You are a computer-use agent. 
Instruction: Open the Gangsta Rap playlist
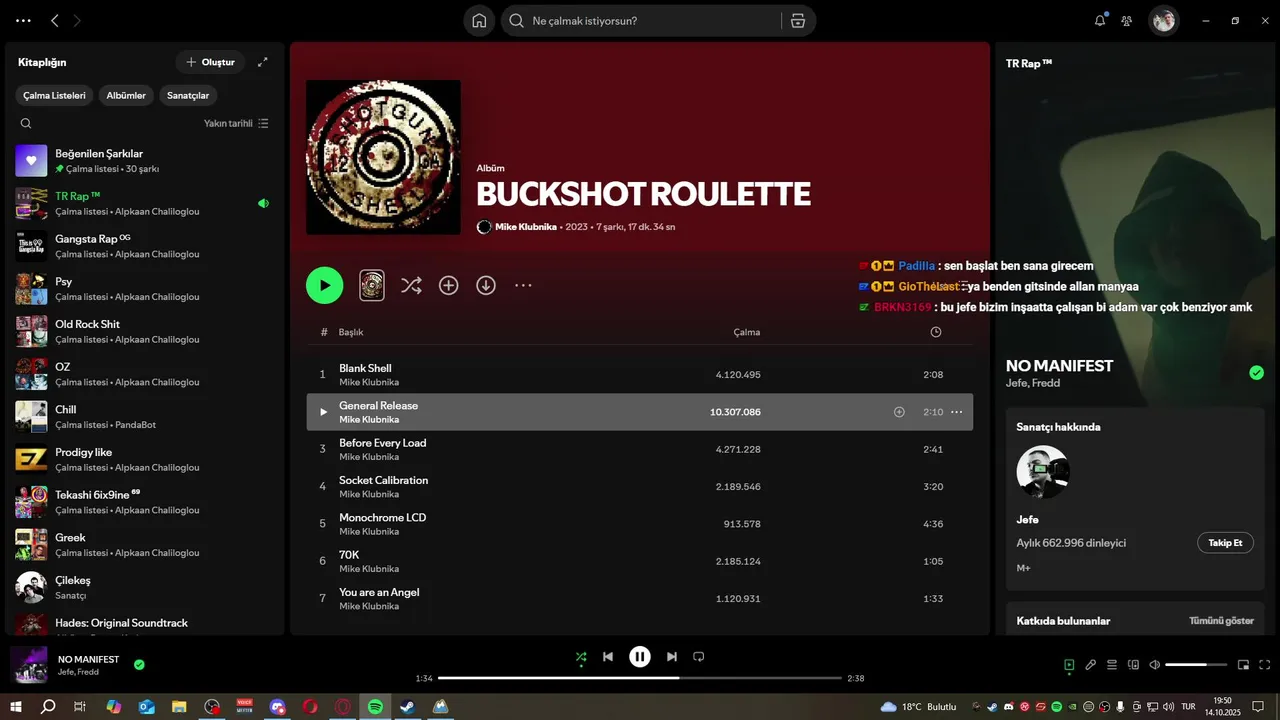pyautogui.click(x=144, y=246)
